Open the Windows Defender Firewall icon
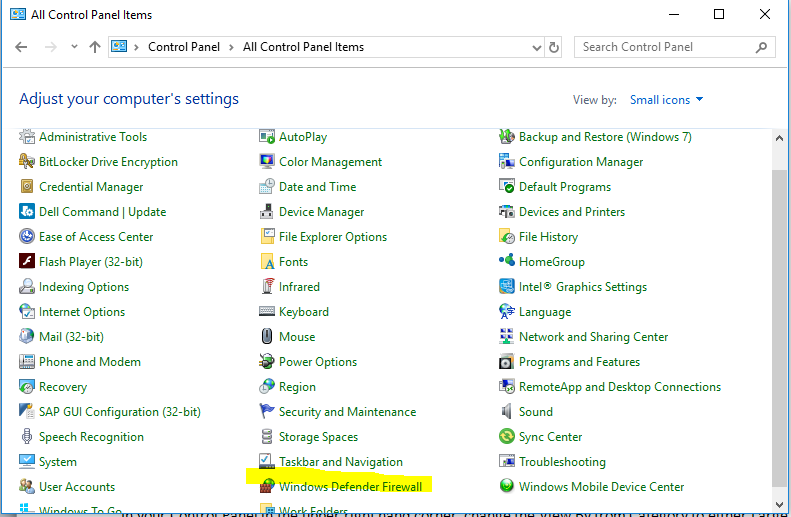The image size is (791, 517). tap(267, 487)
